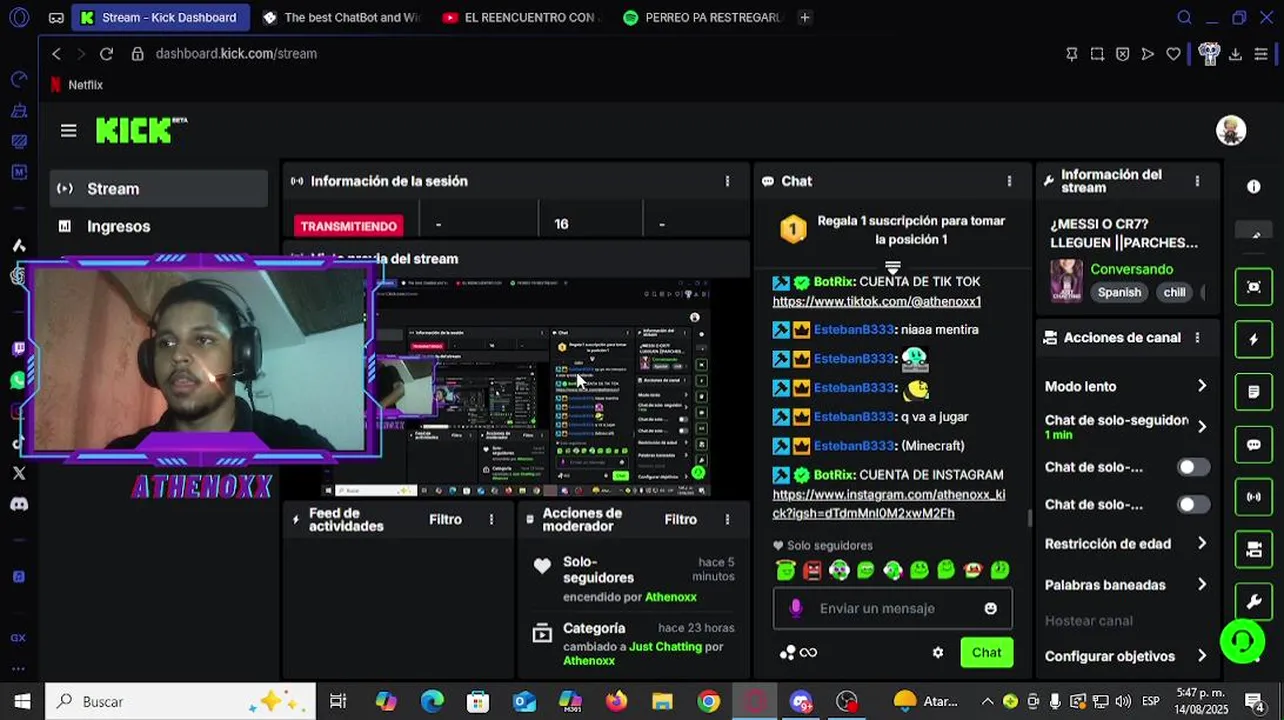
Task: Open X from the Opera sidebar
Action: [x=19, y=473]
